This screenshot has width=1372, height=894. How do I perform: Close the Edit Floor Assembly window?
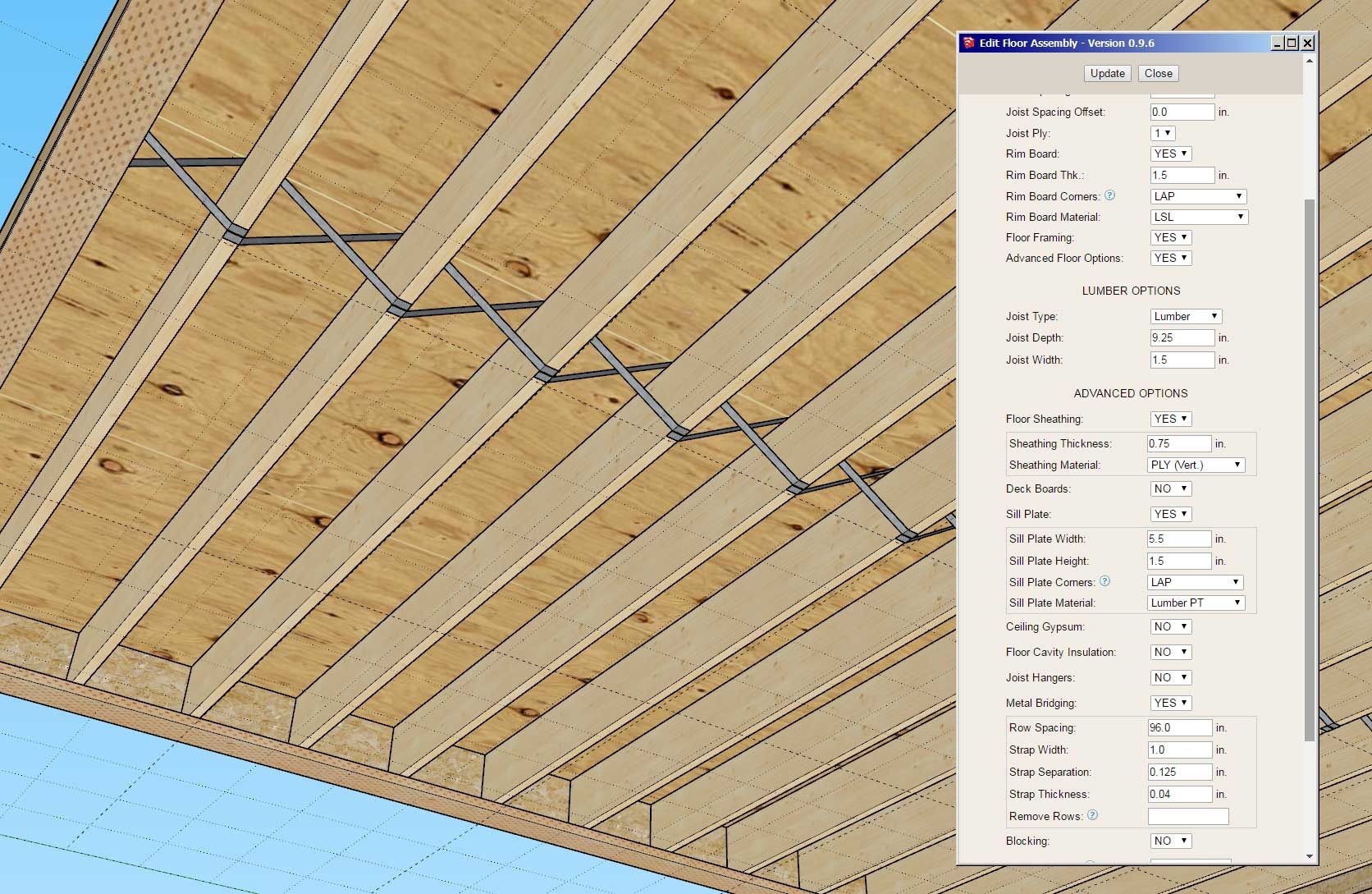pyautogui.click(x=1308, y=43)
